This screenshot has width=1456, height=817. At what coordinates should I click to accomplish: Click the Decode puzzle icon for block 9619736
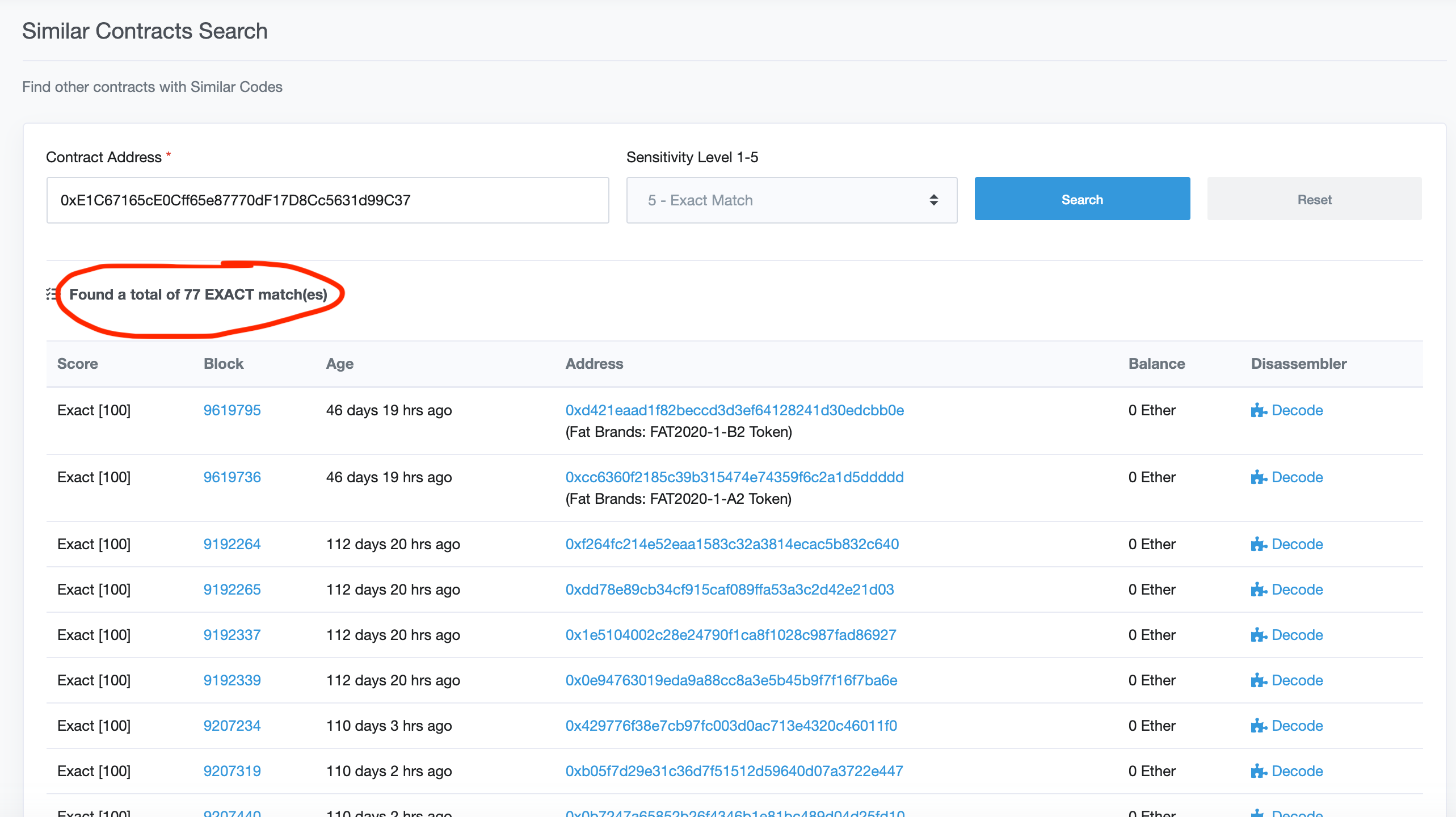pos(1259,477)
